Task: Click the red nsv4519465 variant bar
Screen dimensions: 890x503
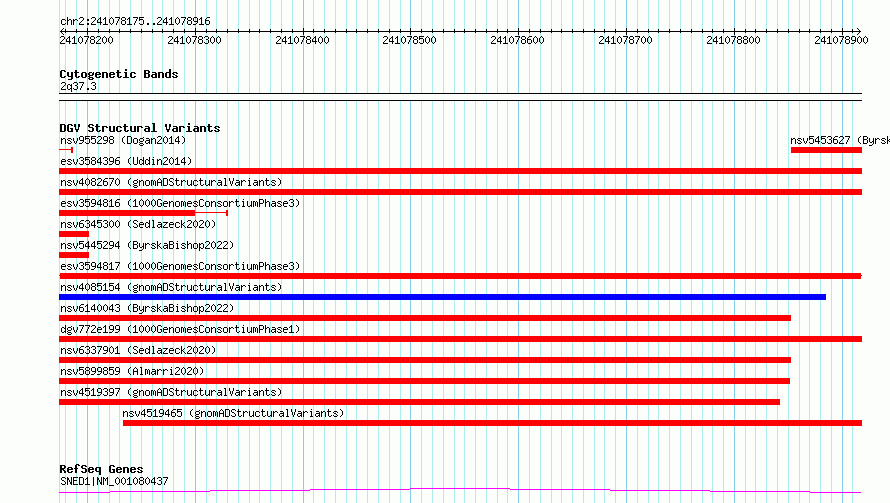Action: pos(493,423)
